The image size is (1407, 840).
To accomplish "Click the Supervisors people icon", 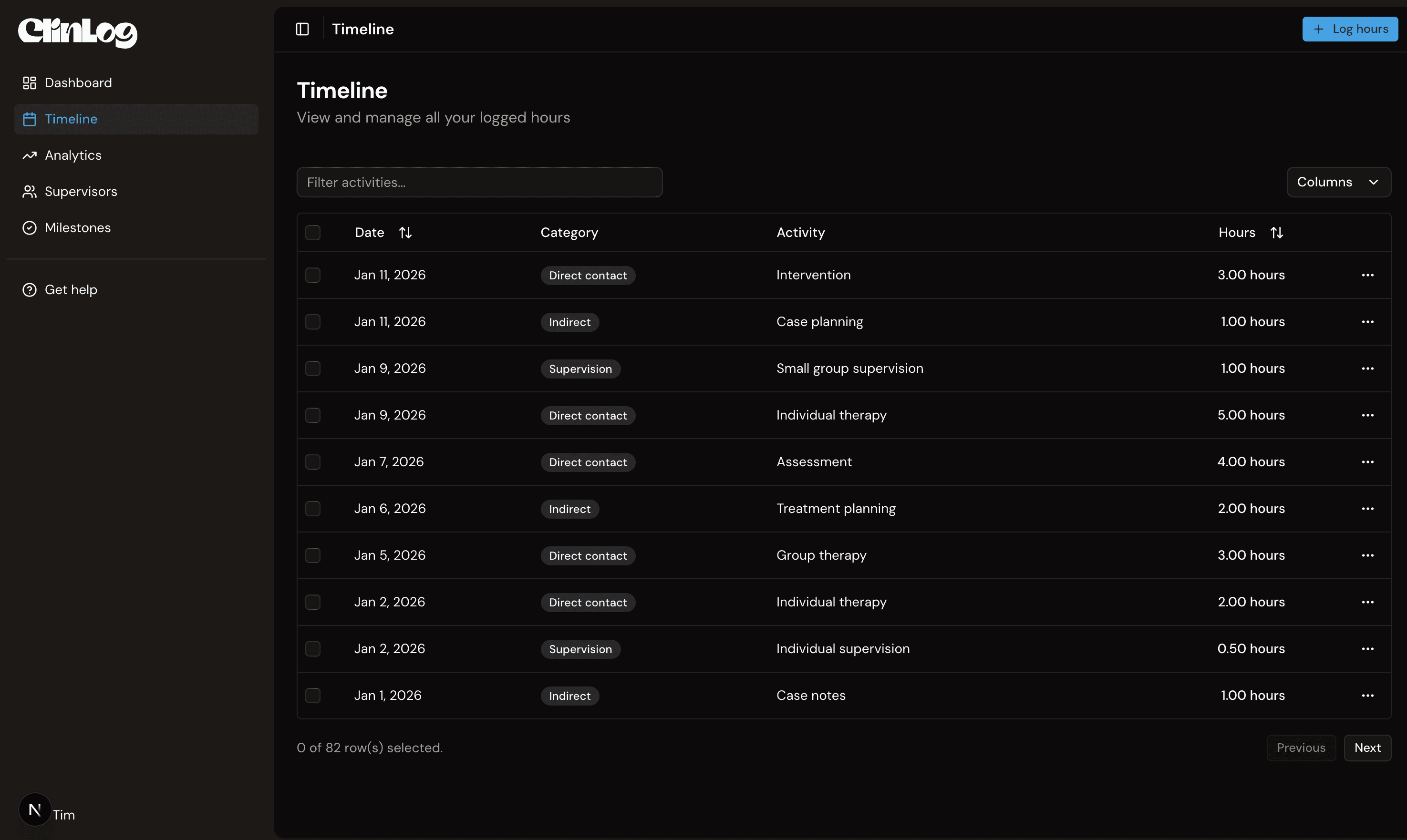I will pos(30,191).
